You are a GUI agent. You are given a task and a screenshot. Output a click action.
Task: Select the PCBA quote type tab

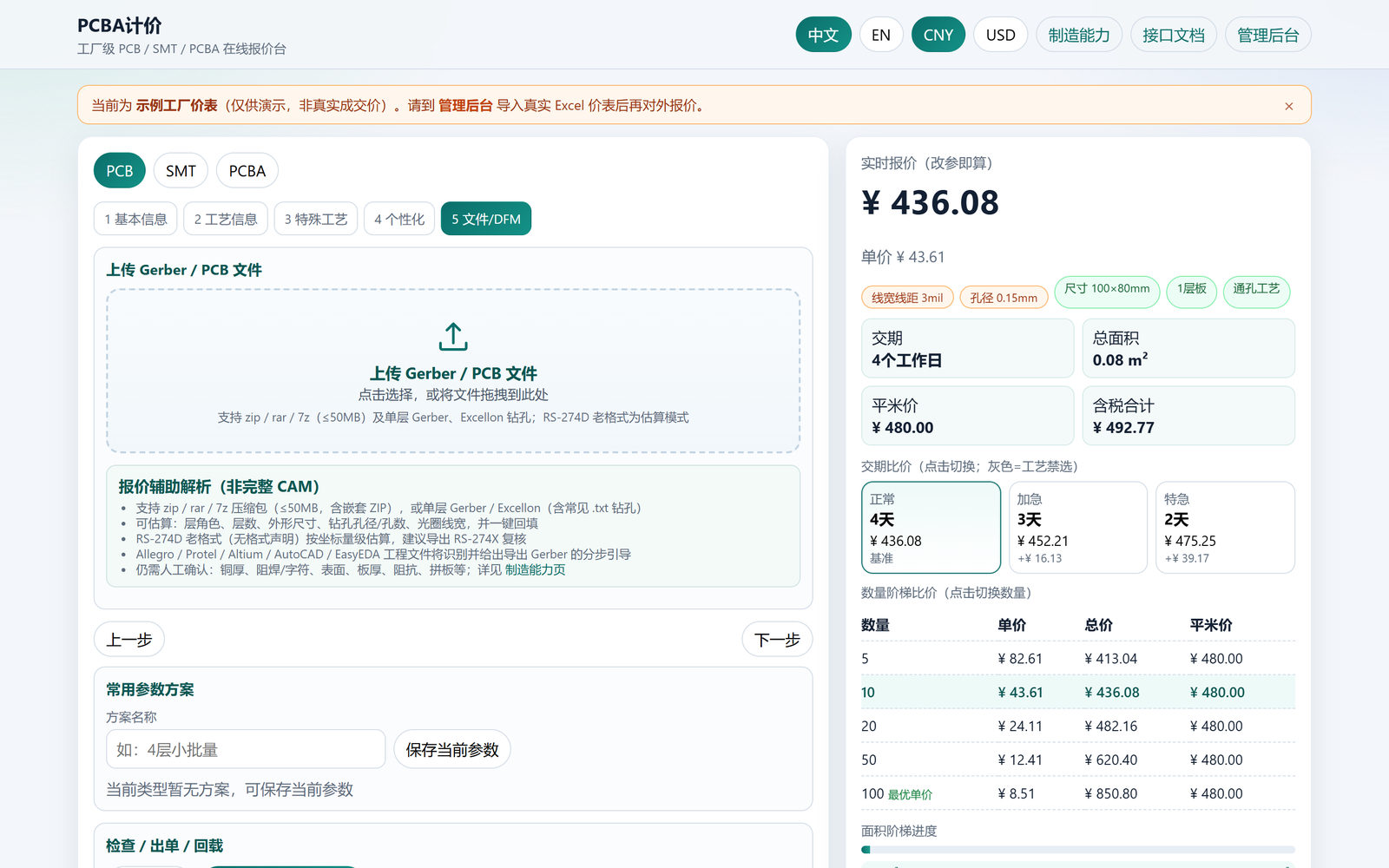click(247, 171)
